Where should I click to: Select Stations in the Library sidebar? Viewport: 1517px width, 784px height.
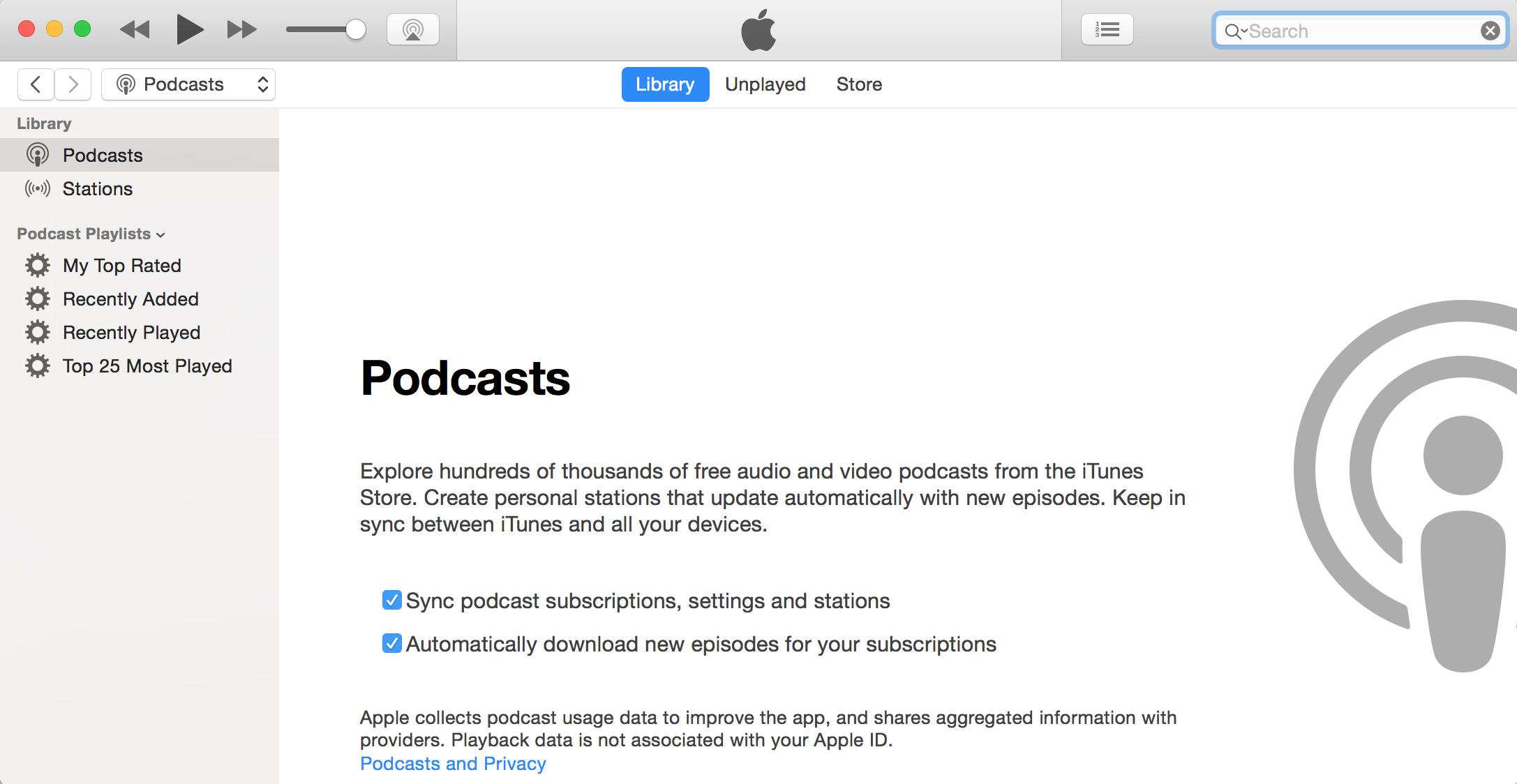(x=98, y=189)
